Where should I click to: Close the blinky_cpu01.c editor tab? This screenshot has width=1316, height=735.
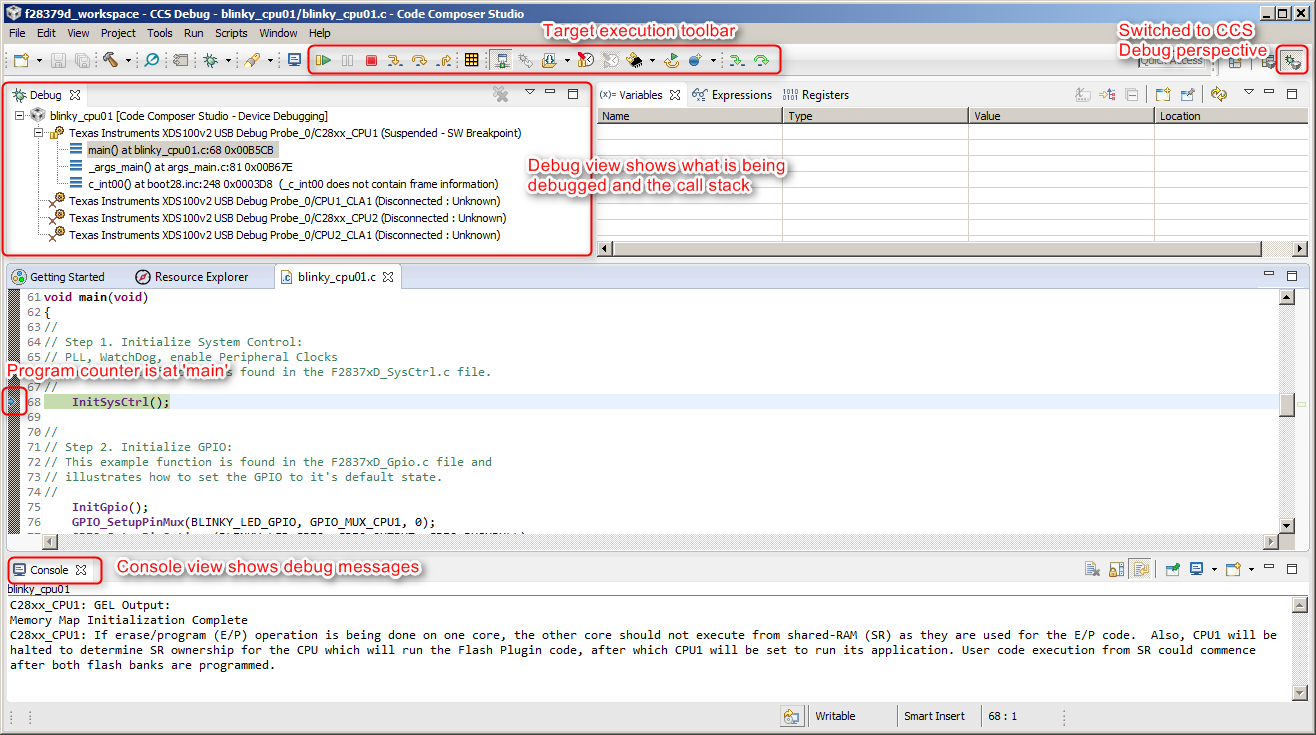tap(388, 277)
